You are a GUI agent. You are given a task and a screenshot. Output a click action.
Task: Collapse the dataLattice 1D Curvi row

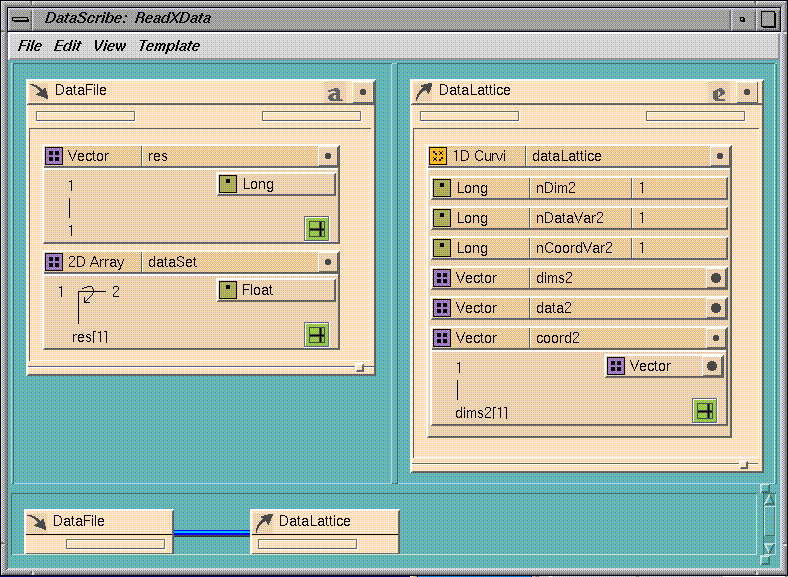point(719,156)
